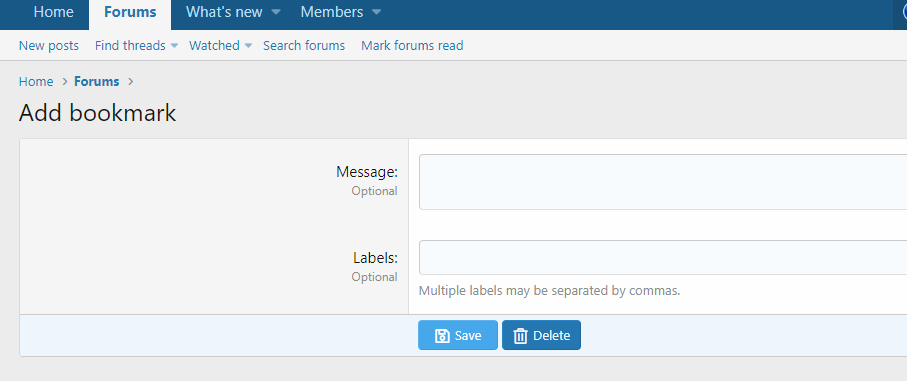Screen dimensions: 907x381
Task: Expand the Find threads dropdown arrow
Action: click(174, 46)
